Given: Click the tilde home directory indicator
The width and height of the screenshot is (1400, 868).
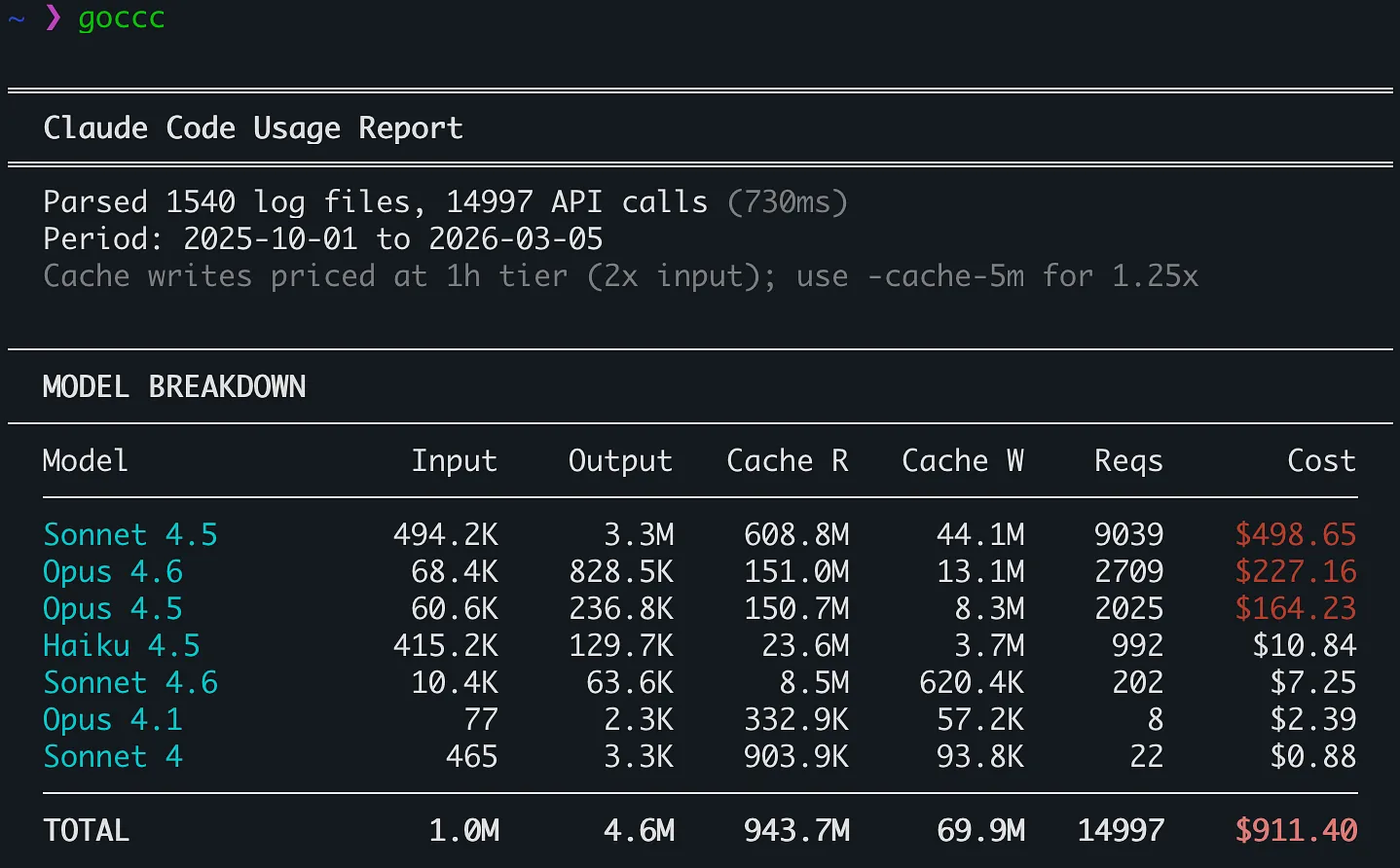Looking at the screenshot, I should click(x=17, y=18).
